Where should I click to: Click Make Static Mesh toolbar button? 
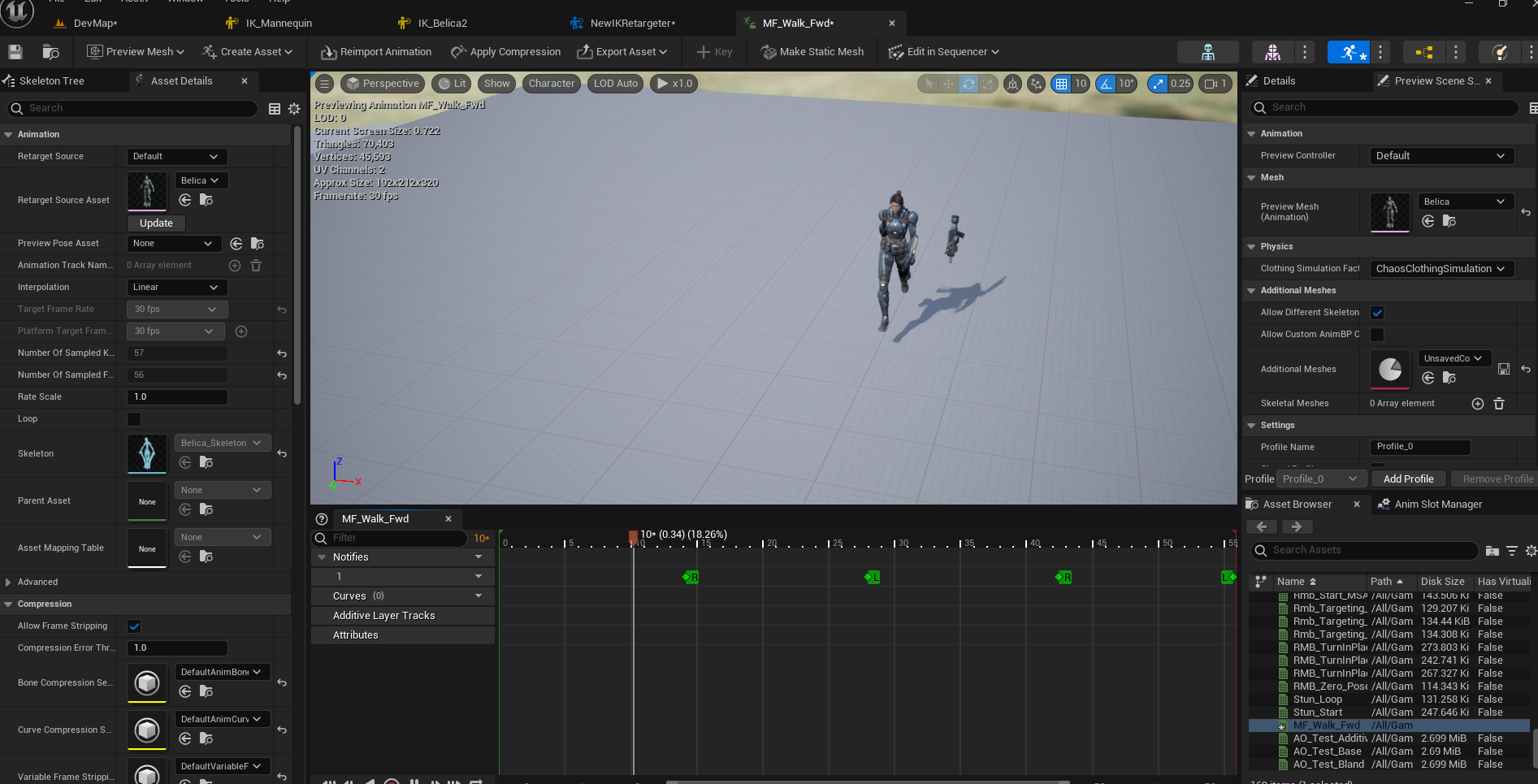tap(812, 52)
